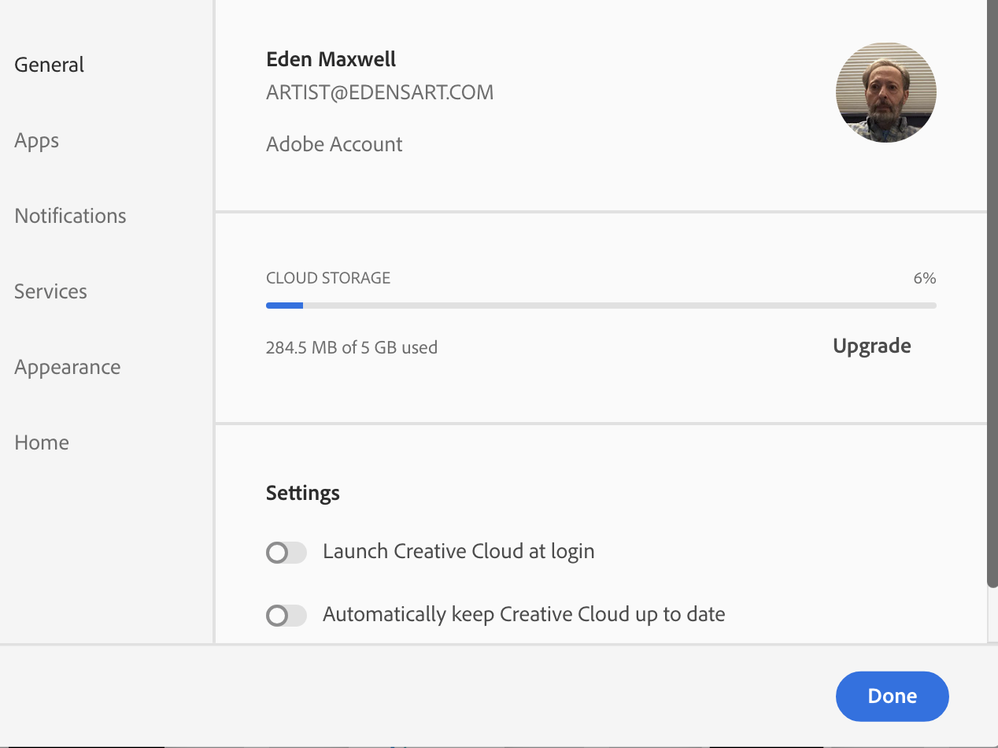Switch to the Apps section

37,141
